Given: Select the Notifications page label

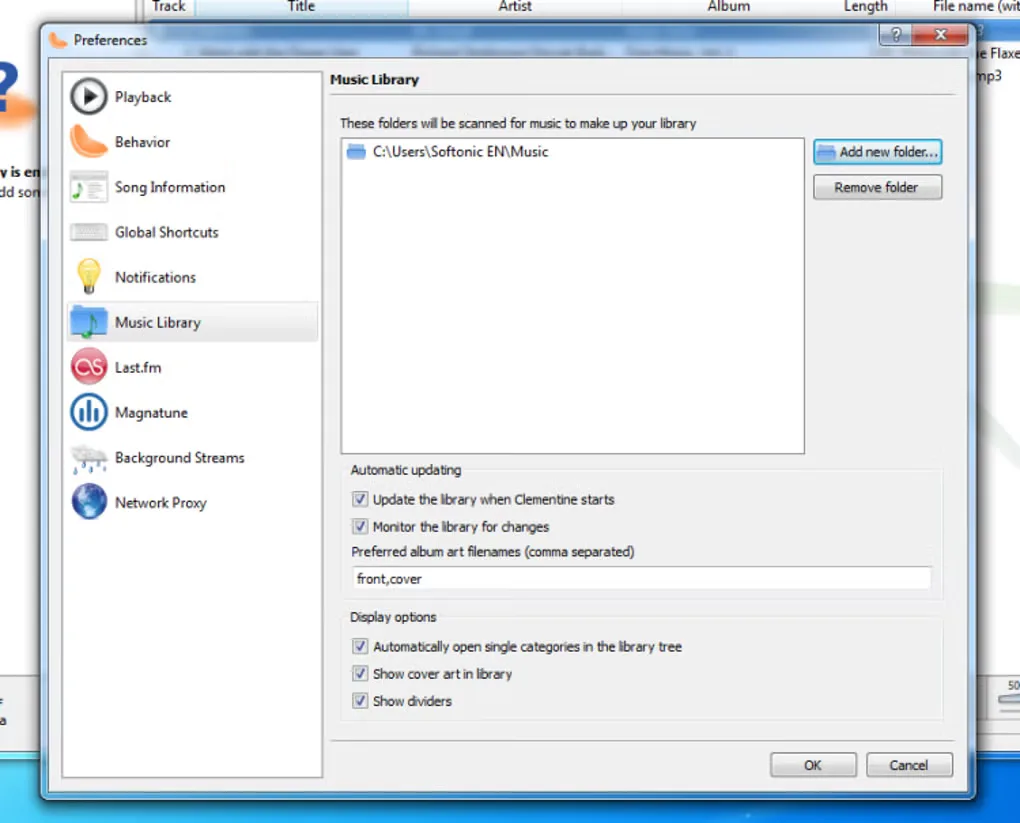Looking at the screenshot, I should coord(155,277).
